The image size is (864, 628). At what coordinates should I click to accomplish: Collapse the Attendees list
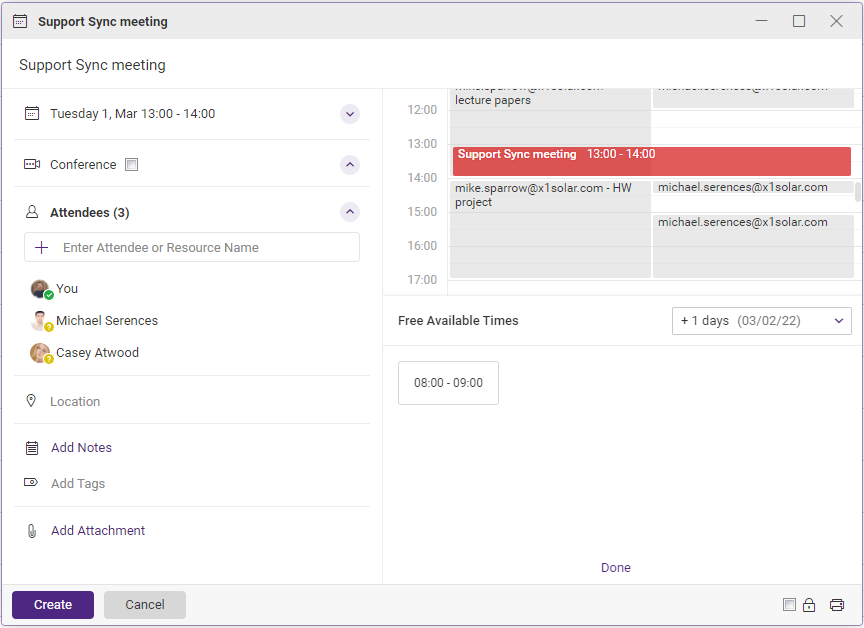pyautogui.click(x=350, y=212)
